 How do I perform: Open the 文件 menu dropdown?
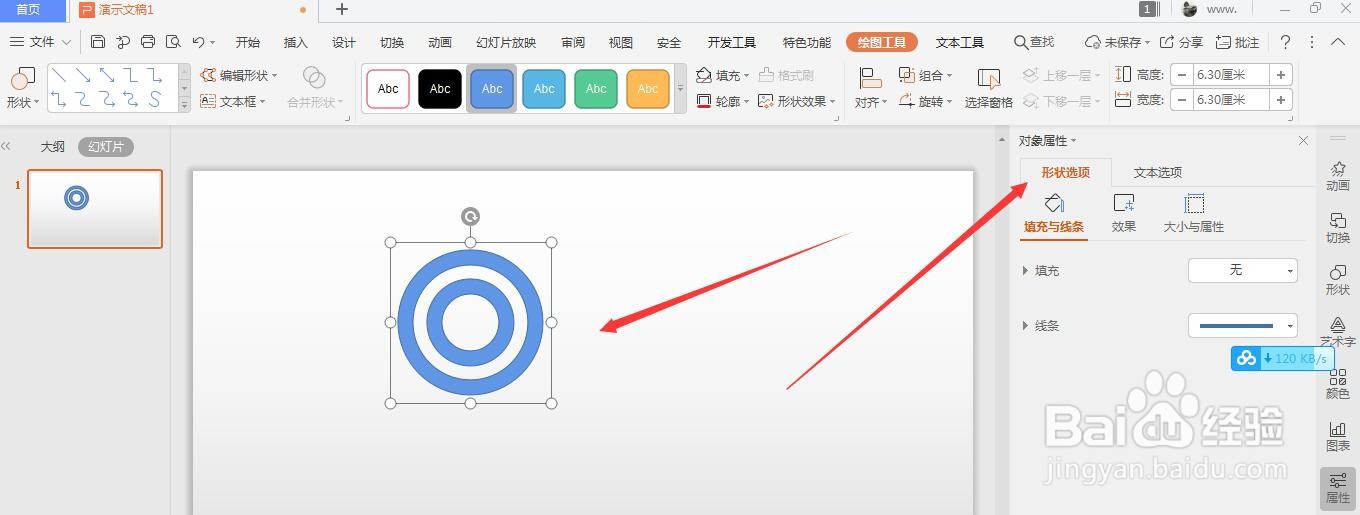(41, 42)
